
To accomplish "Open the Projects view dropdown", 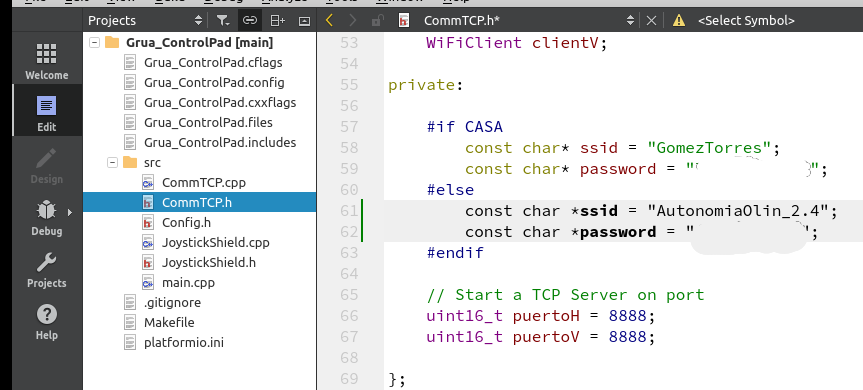I will tap(146, 21).
